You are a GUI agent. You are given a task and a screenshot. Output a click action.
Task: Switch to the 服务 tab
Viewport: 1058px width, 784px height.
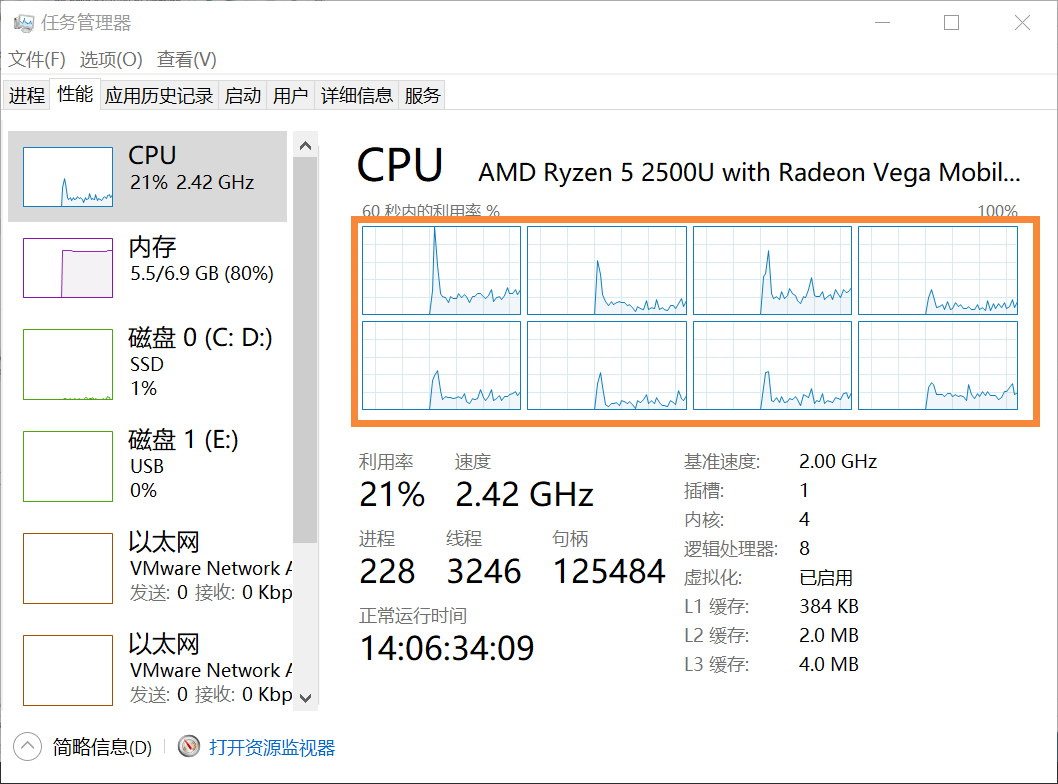point(422,96)
